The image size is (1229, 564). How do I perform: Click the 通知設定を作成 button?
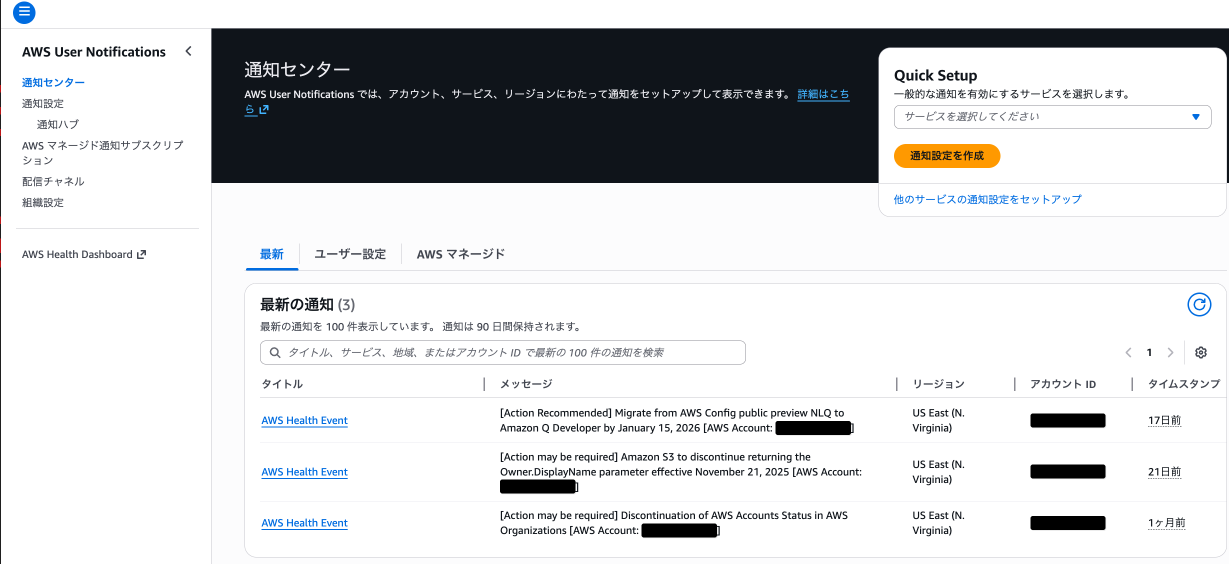(x=947, y=156)
